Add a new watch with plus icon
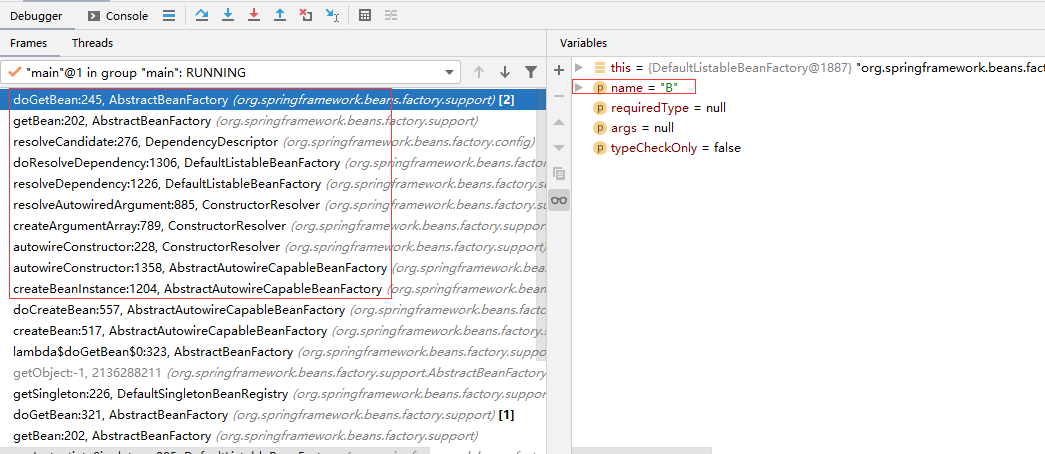 pyautogui.click(x=559, y=69)
